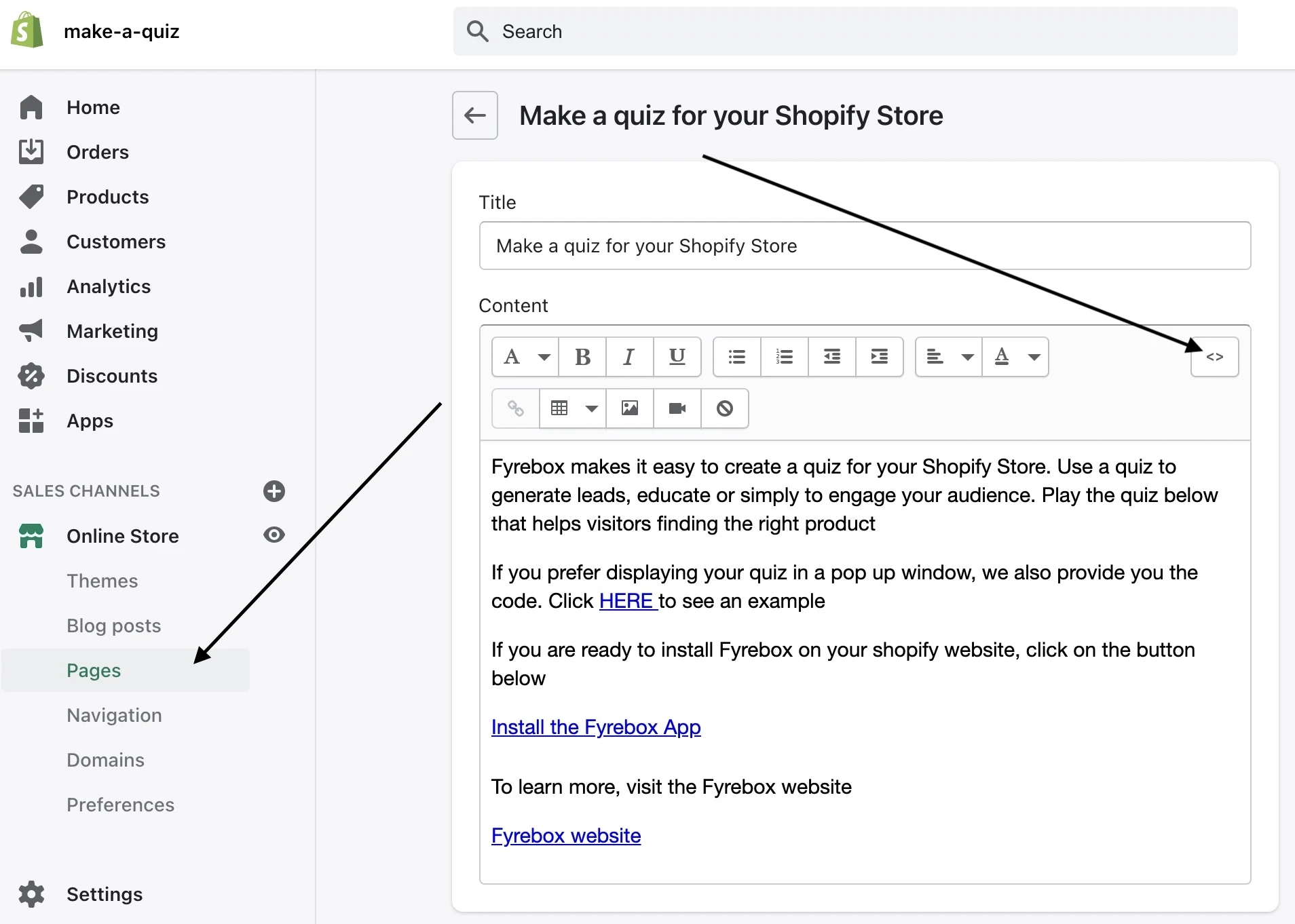Toggle bold formatting
Screen dimensions: 1295x924
tap(582, 357)
